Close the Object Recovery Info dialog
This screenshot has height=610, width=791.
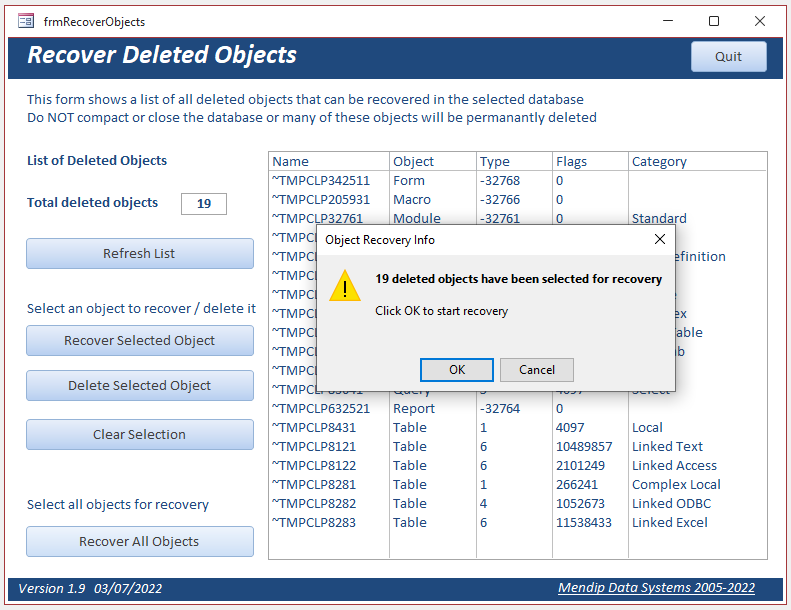point(659,239)
